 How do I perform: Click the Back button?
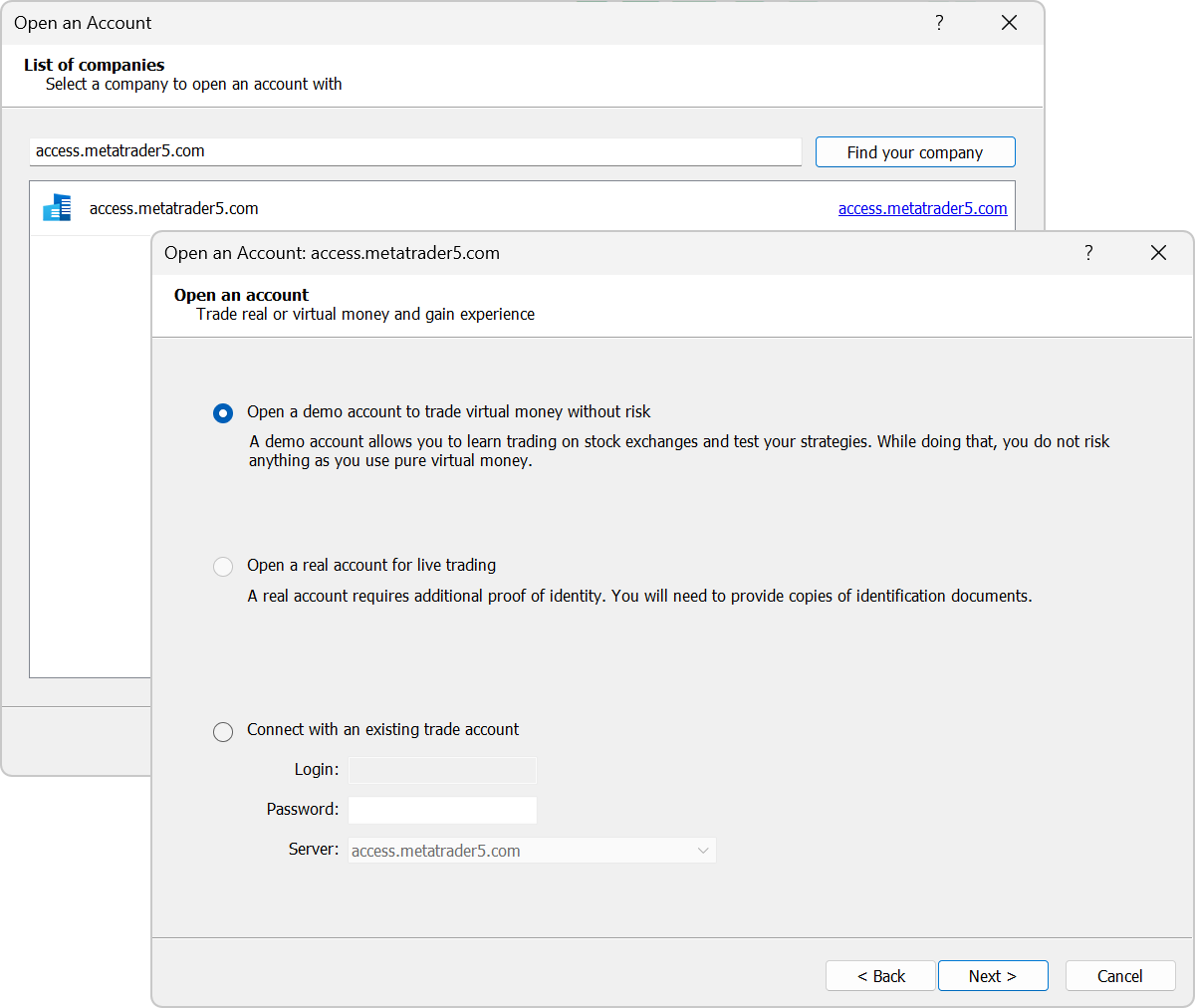coord(880,976)
